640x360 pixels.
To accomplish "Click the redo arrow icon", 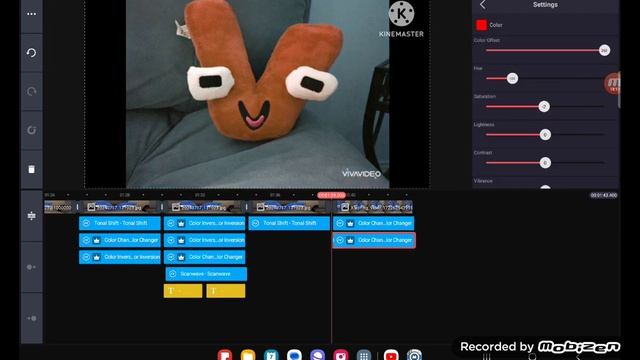I will tap(31, 91).
